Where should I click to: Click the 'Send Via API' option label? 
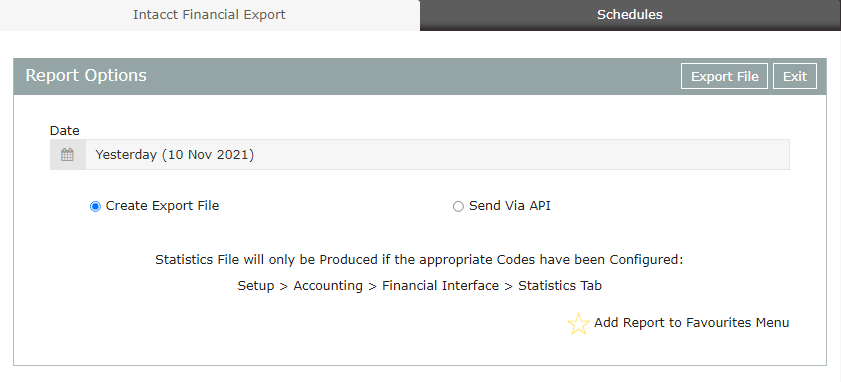click(x=510, y=205)
